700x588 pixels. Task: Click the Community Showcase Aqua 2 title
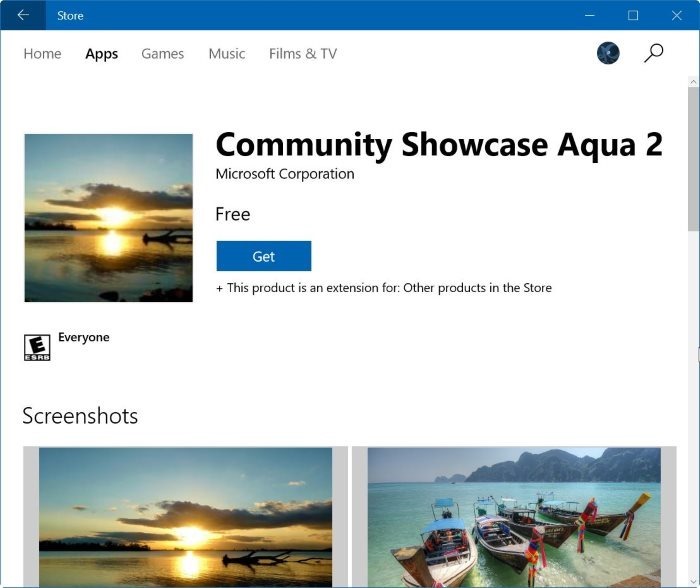click(439, 145)
